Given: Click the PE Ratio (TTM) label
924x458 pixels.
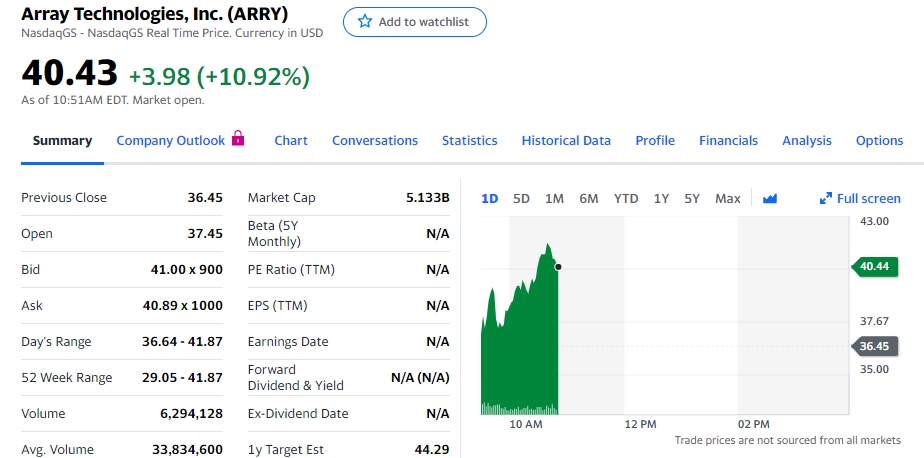Looking at the screenshot, I should [x=291, y=269].
